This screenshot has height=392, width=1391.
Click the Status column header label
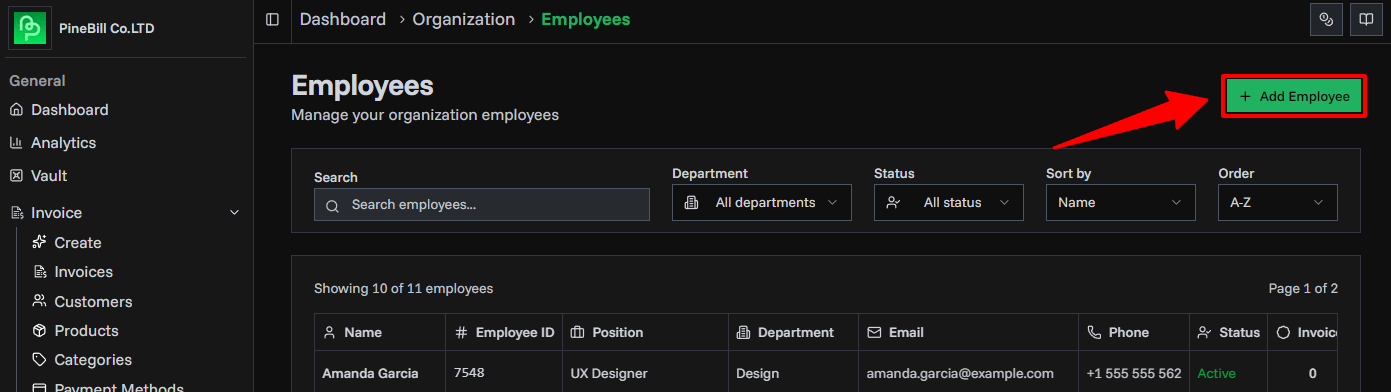pyautogui.click(x=1240, y=332)
